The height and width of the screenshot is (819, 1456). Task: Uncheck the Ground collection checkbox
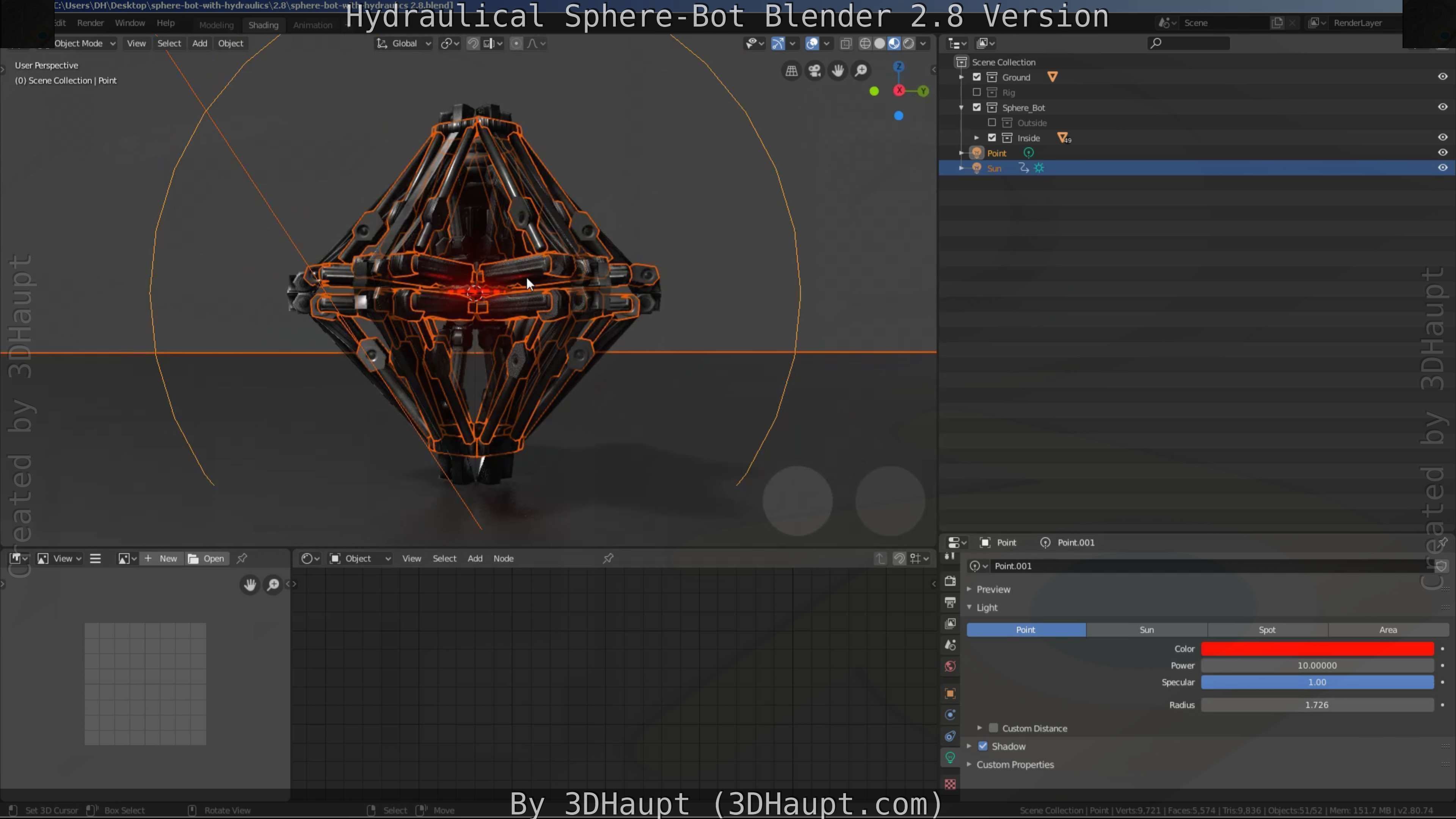tap(977, 77)
